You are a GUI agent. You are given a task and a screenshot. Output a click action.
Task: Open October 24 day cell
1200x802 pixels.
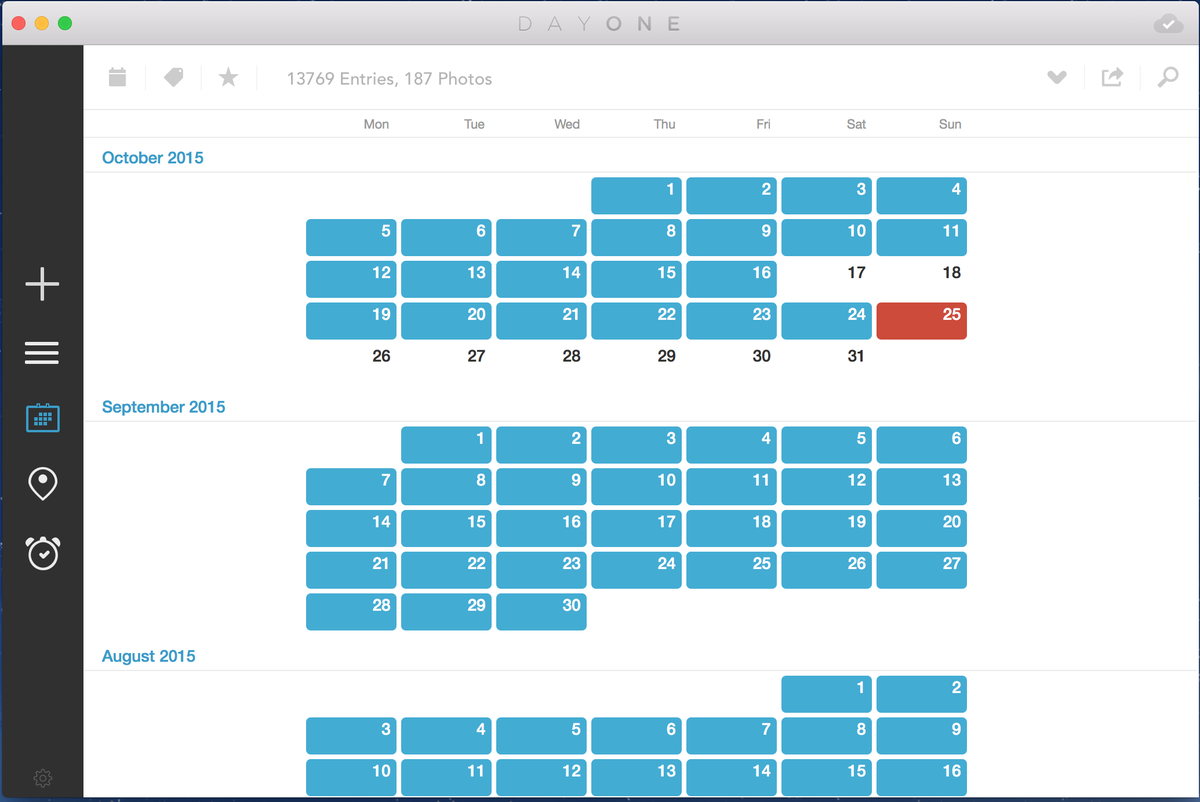tap(827, 321)
